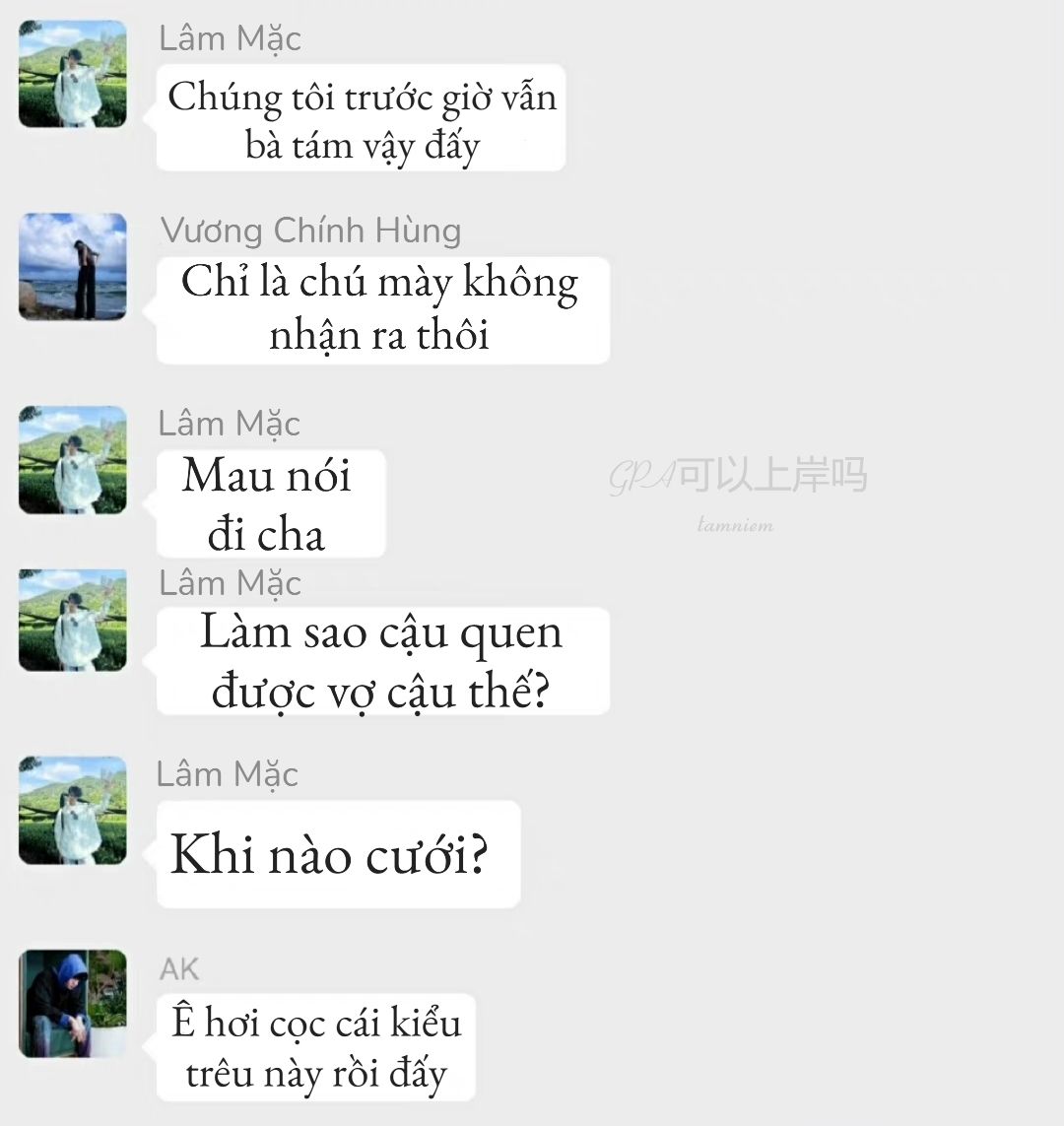The image size is (1064, 1126).
Task: Click the Vương Chính Hùng sender name
Action: [311, 231]
